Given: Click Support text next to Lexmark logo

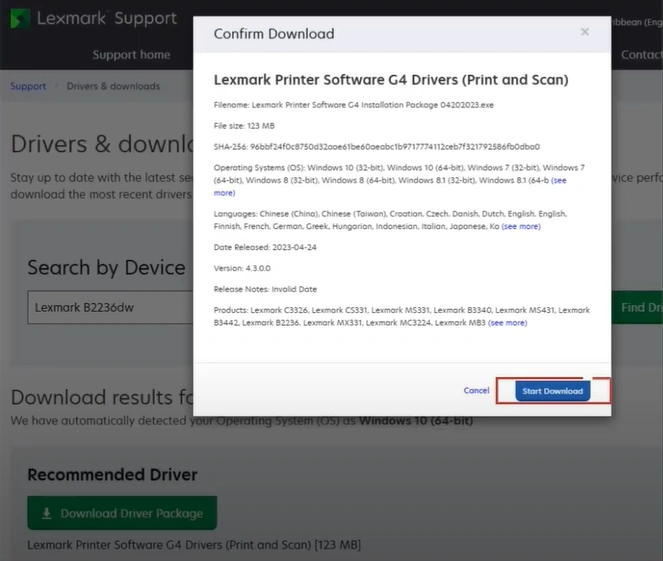Looking at the screenshot, I should click(145, 19).
